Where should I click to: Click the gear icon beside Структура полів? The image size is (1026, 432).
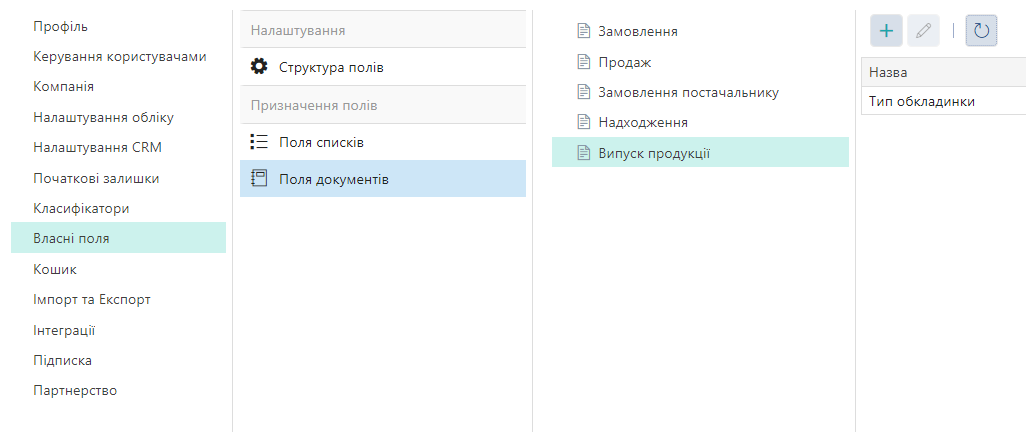[259, 67]
